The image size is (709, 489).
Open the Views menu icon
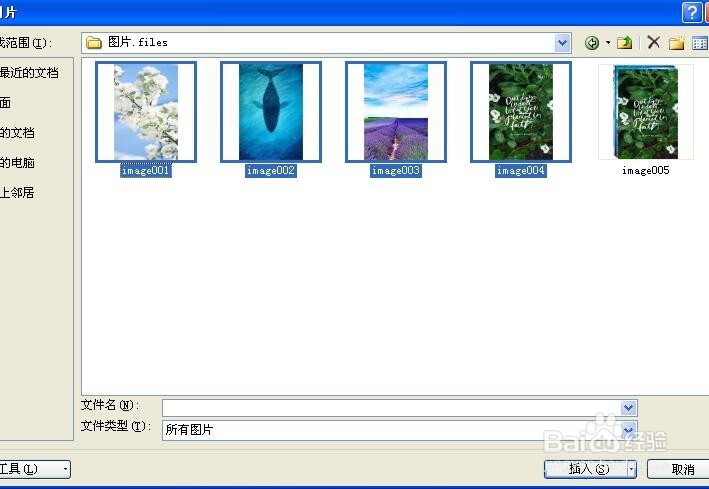[x=700, y=43]
